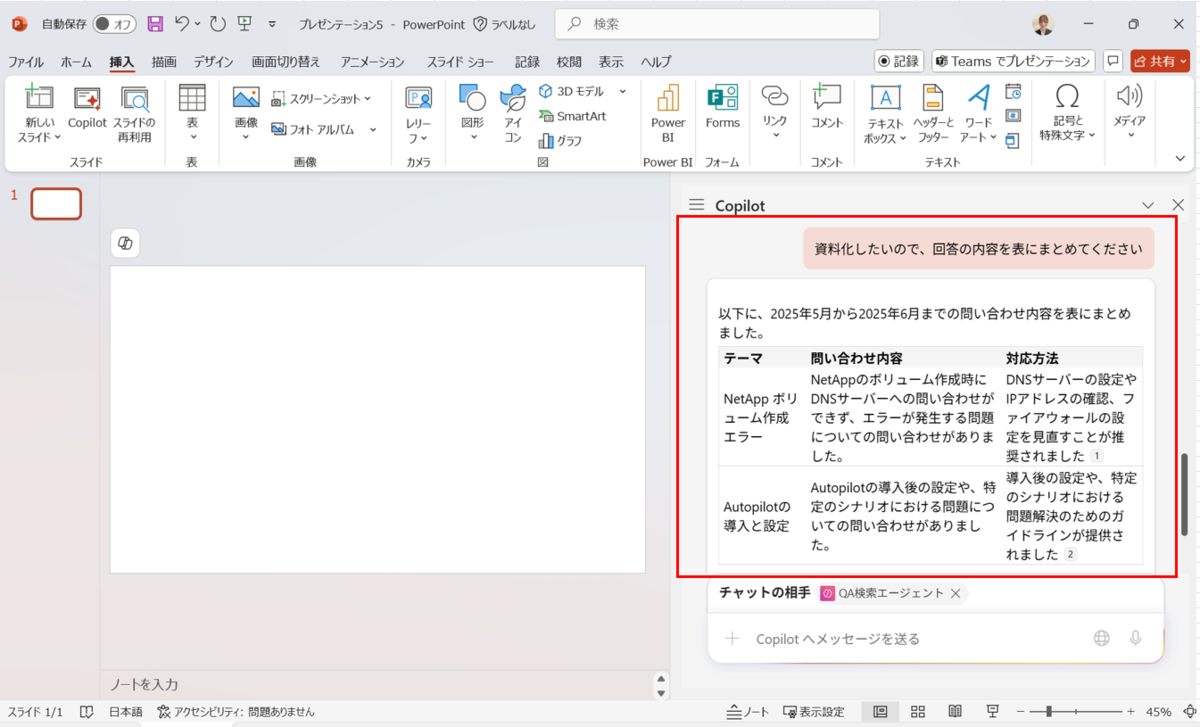1200x727 pixels.
Task: Toggle the ノート button in status bar
Action: (748, 712)
